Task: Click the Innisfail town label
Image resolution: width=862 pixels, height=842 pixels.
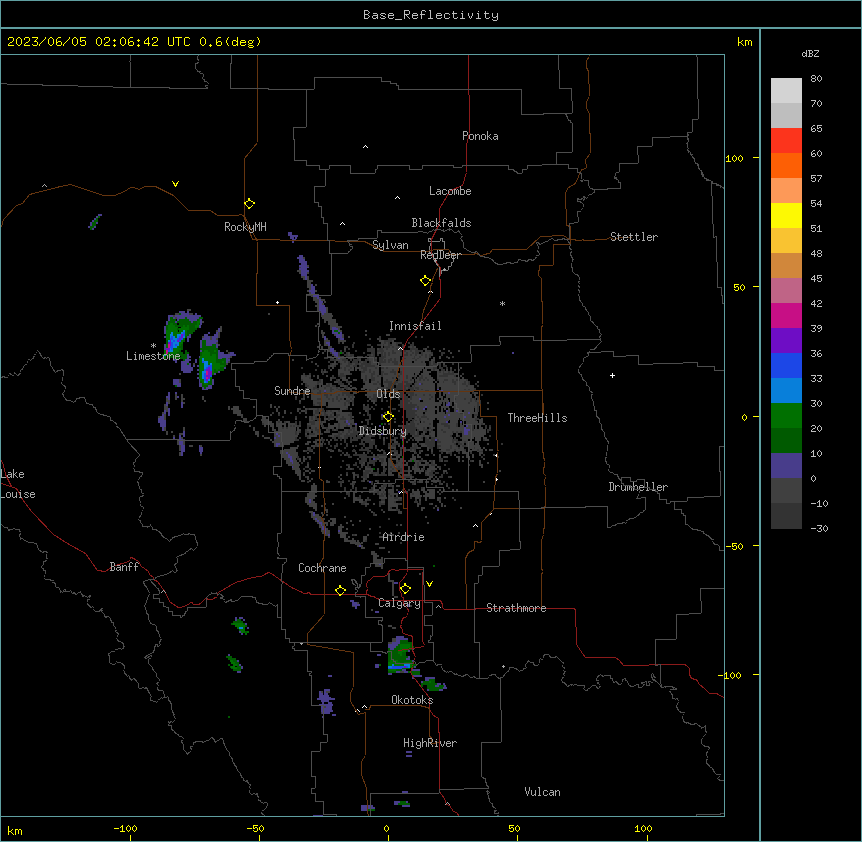Action: (x=415, y=326)
